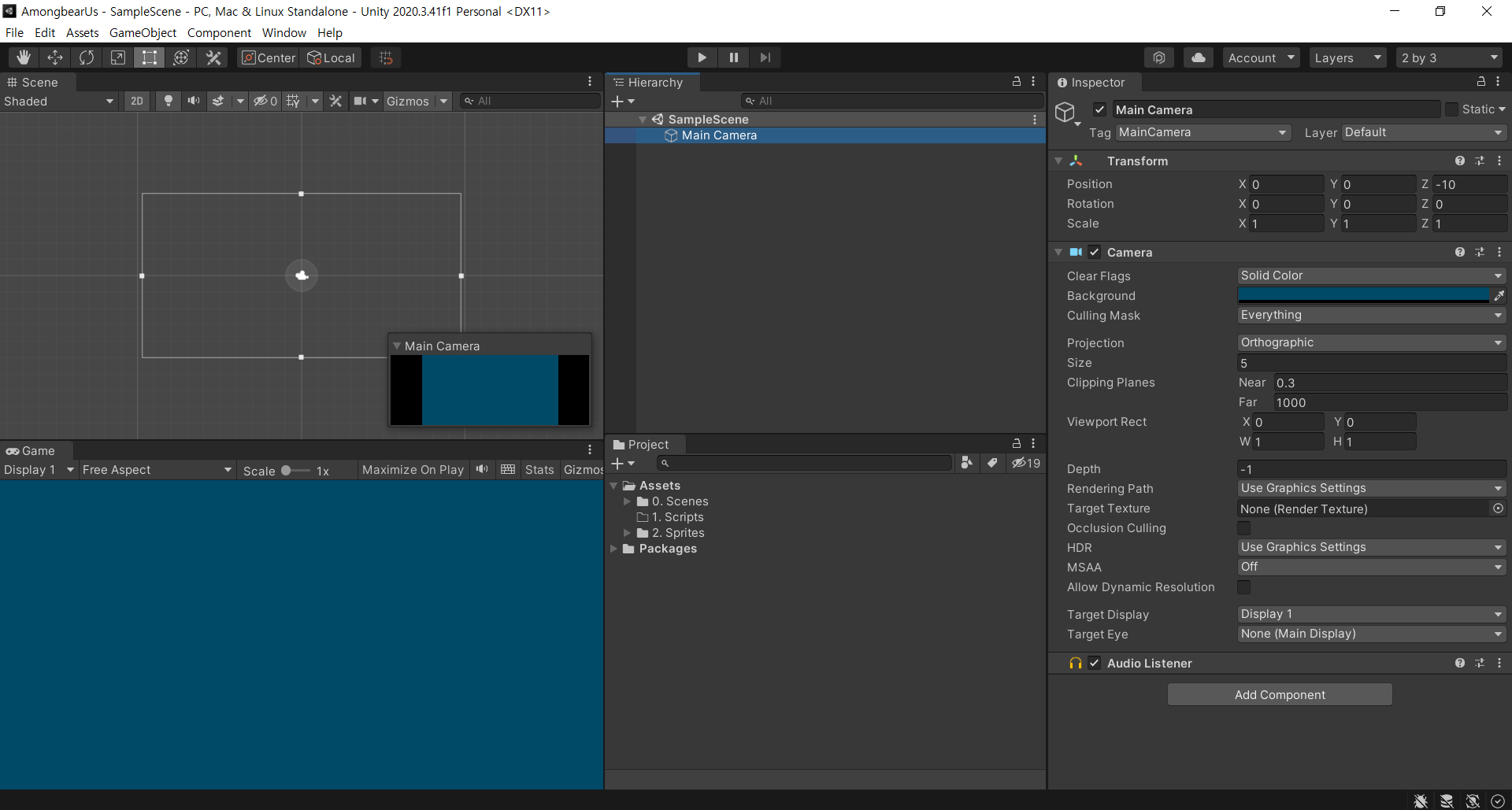The width and height of the screenshot is (1512, 810).
Task: Open Layer Default dropdown
Action: pyautogui.click(x=1424, y=132)
